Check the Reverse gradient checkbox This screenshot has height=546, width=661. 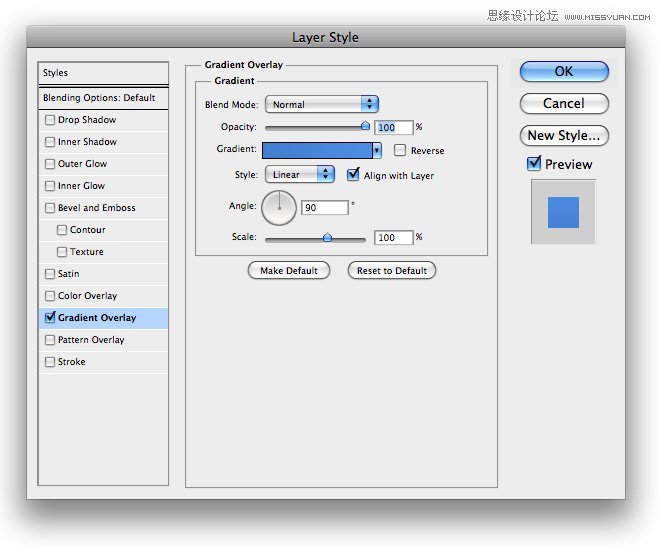[400, 150]
